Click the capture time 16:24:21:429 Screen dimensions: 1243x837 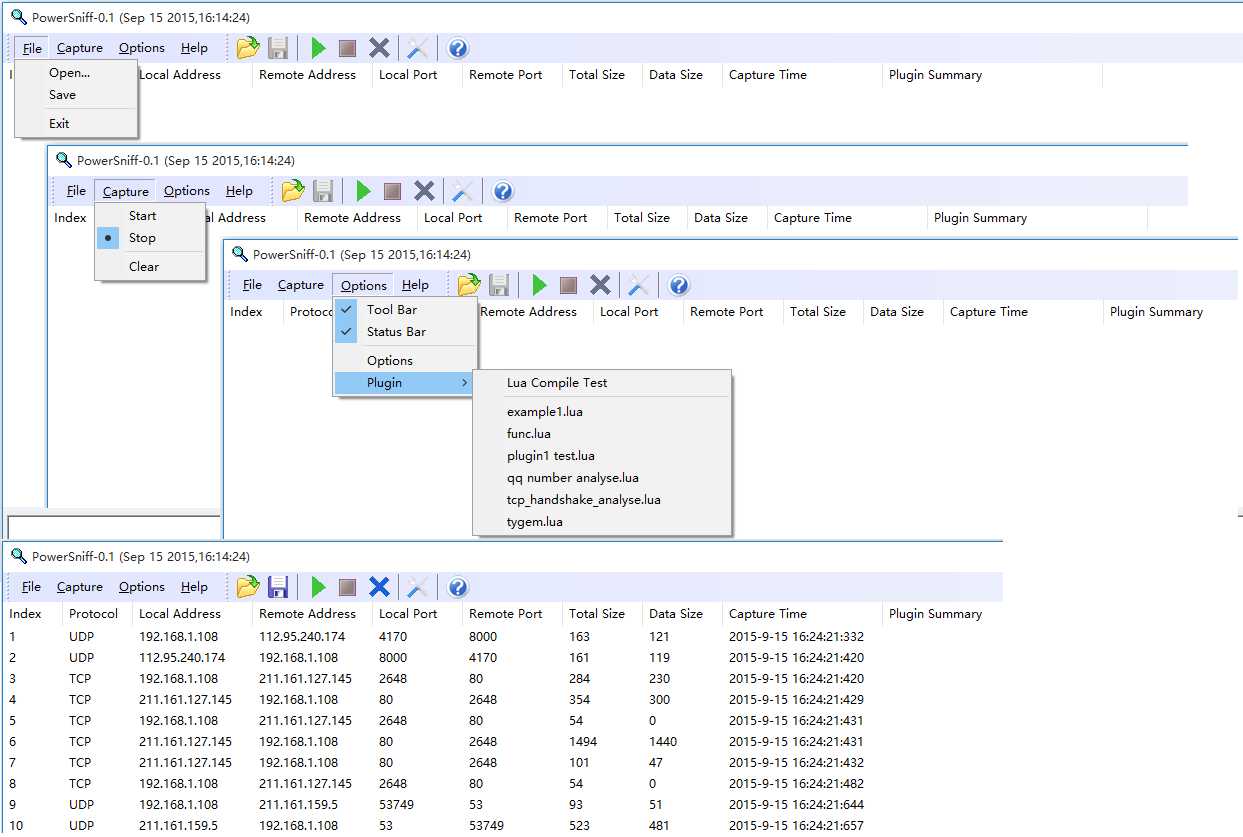click(x=796, y=700)
